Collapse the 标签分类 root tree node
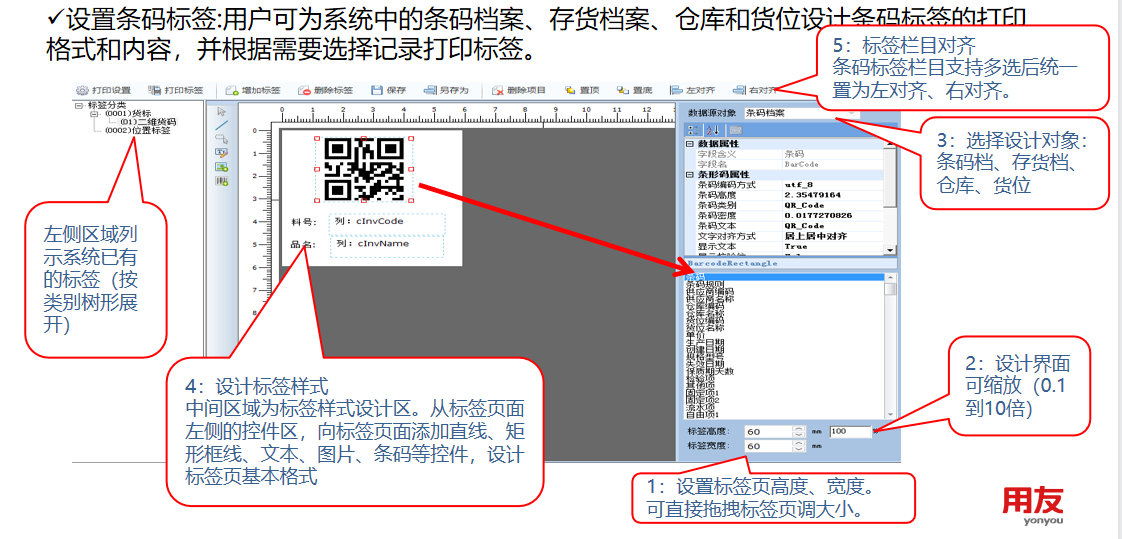The width and height of the screenshot is (1122, 539). coord(78,105)
